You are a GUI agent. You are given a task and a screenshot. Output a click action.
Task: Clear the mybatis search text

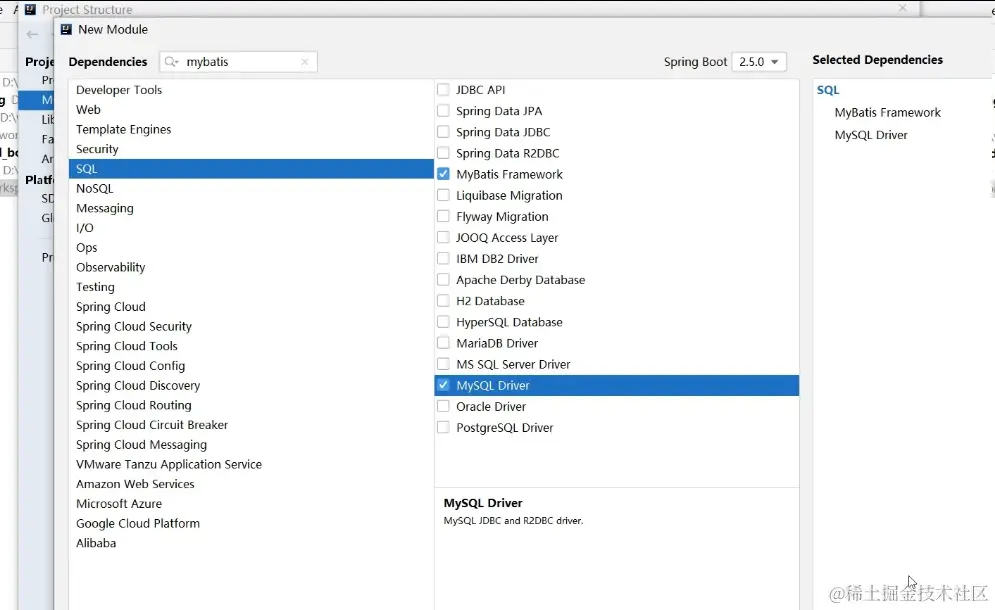click(x=305, y=62)
